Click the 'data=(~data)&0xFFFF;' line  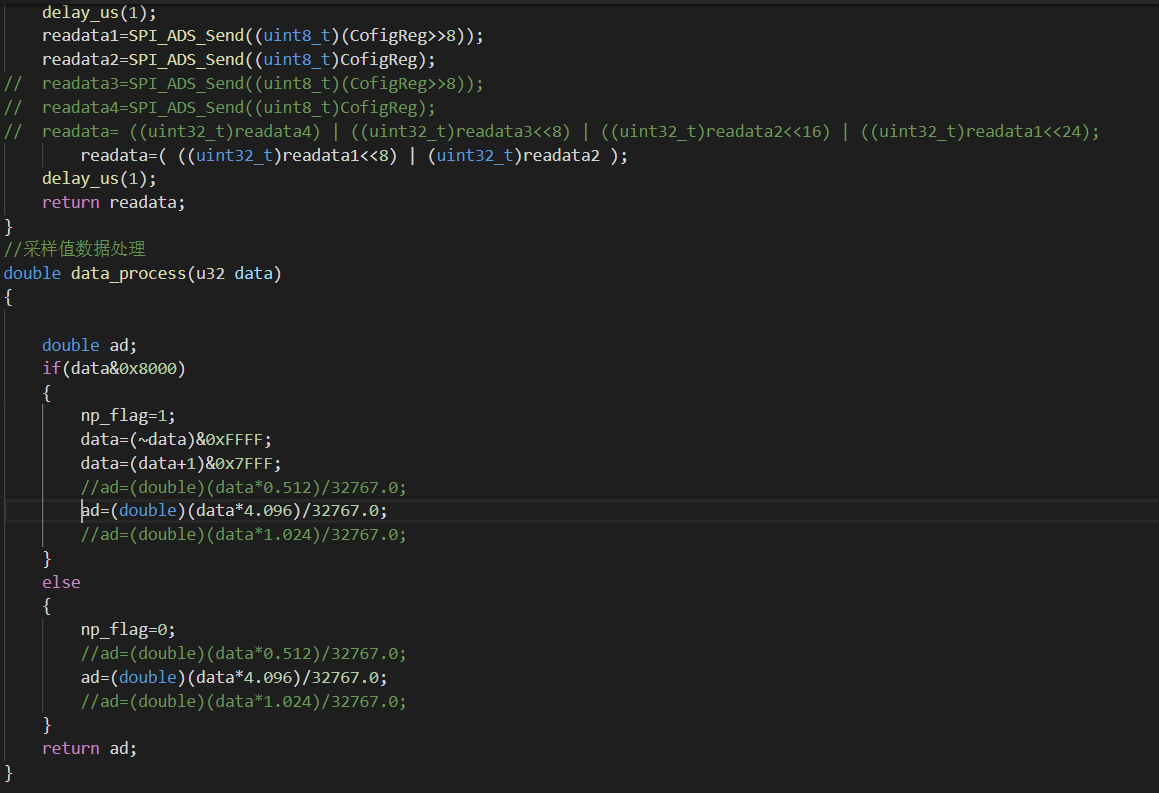tap(176, 439)
